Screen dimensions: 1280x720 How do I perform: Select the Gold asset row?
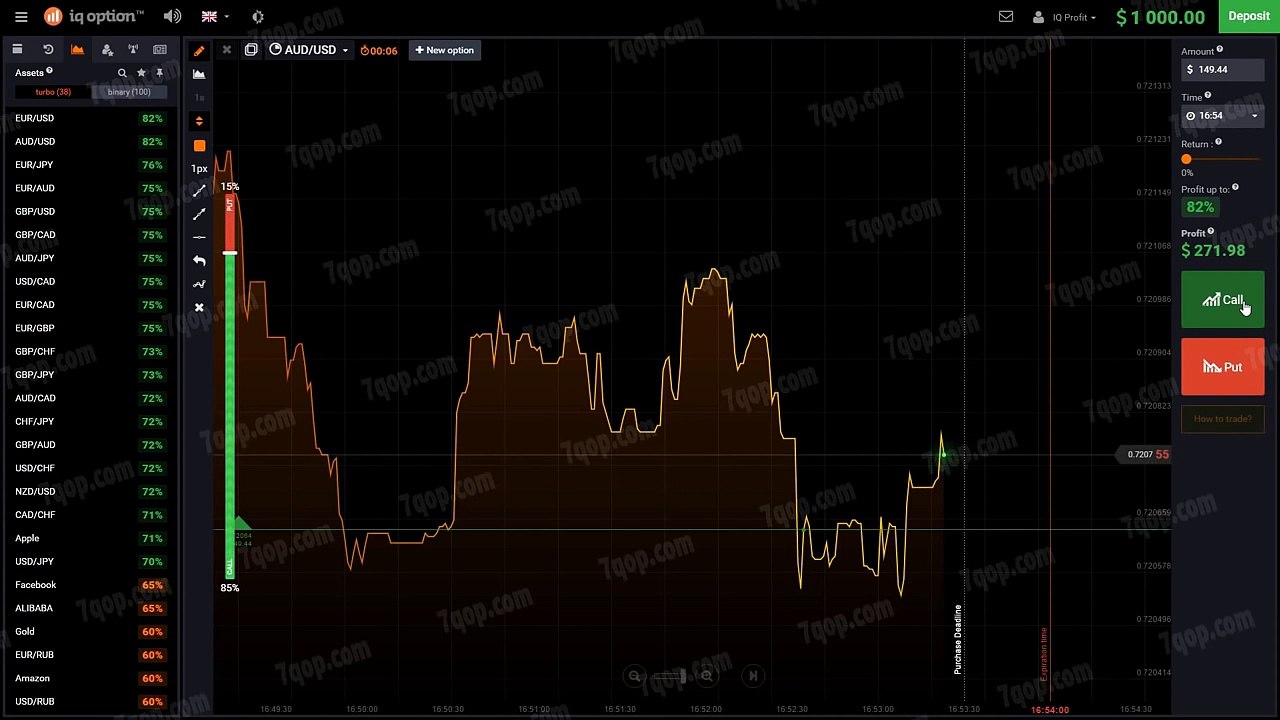(90, 632)
